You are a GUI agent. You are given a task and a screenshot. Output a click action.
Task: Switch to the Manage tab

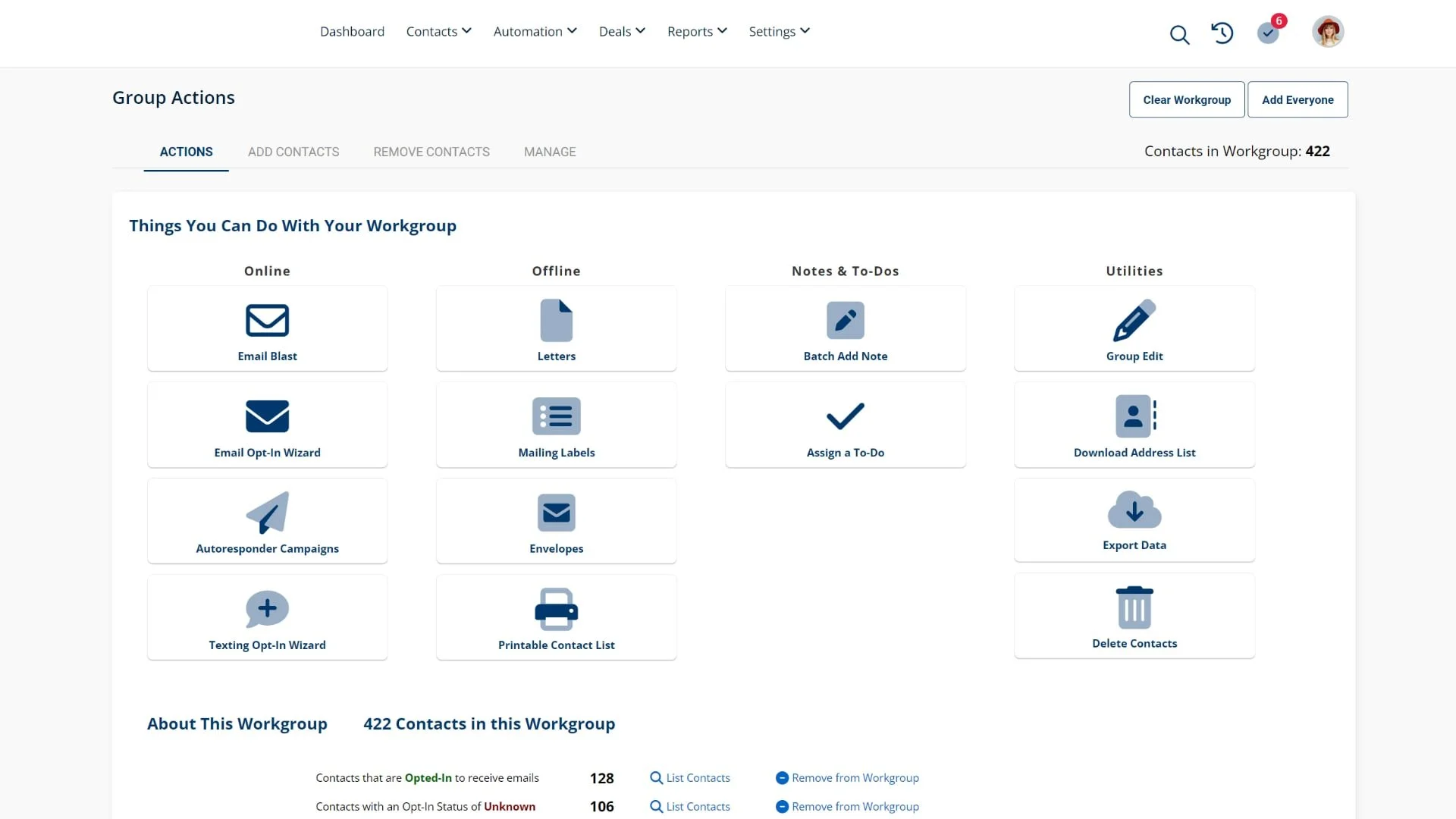click(x=549, y=152)
